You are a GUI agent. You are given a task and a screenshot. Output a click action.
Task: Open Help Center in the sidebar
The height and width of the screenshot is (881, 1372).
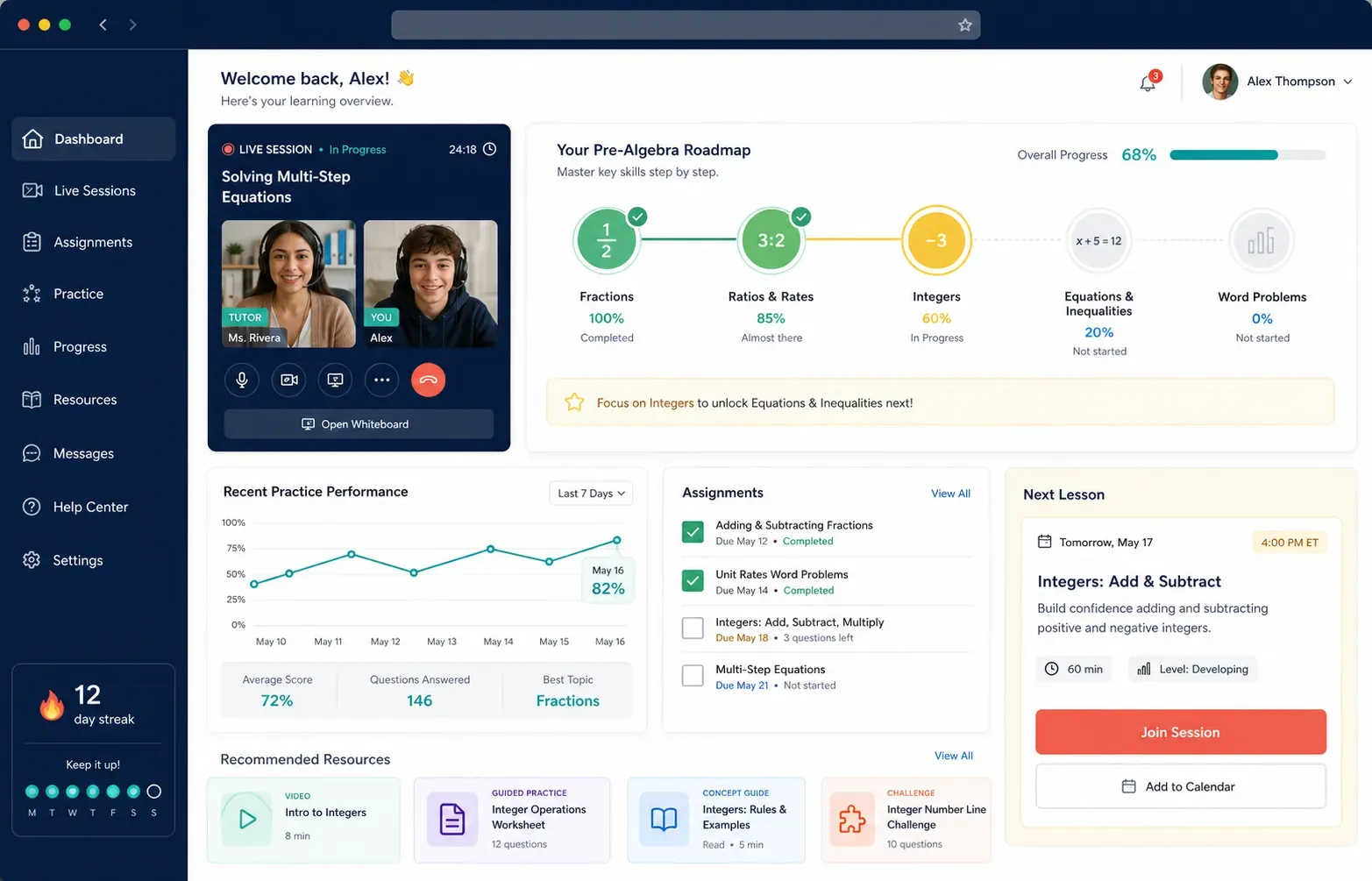(x=94, y=507)
